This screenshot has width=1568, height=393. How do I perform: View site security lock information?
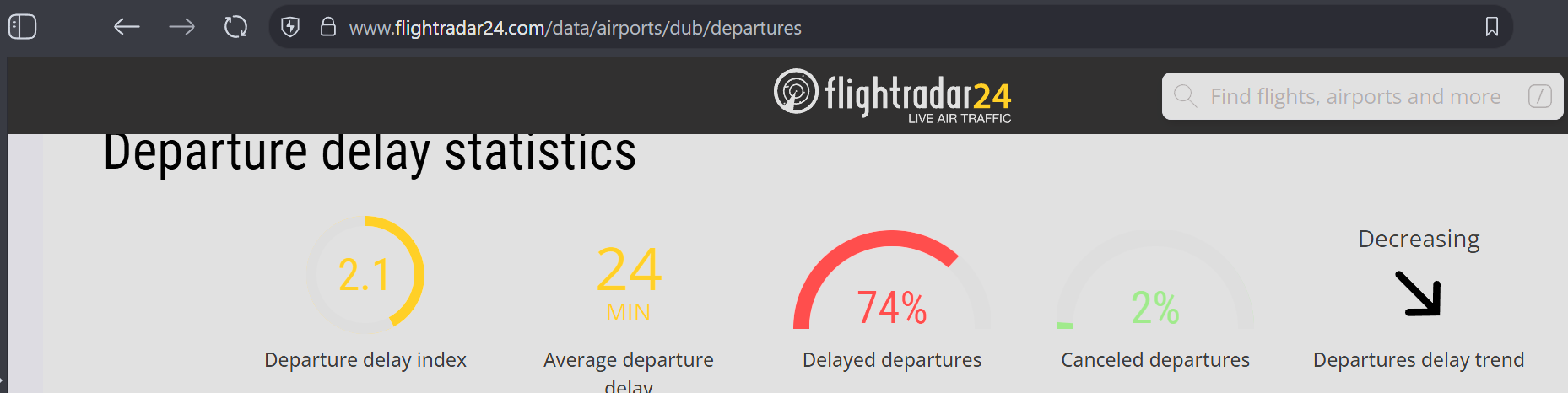point(328,27)
